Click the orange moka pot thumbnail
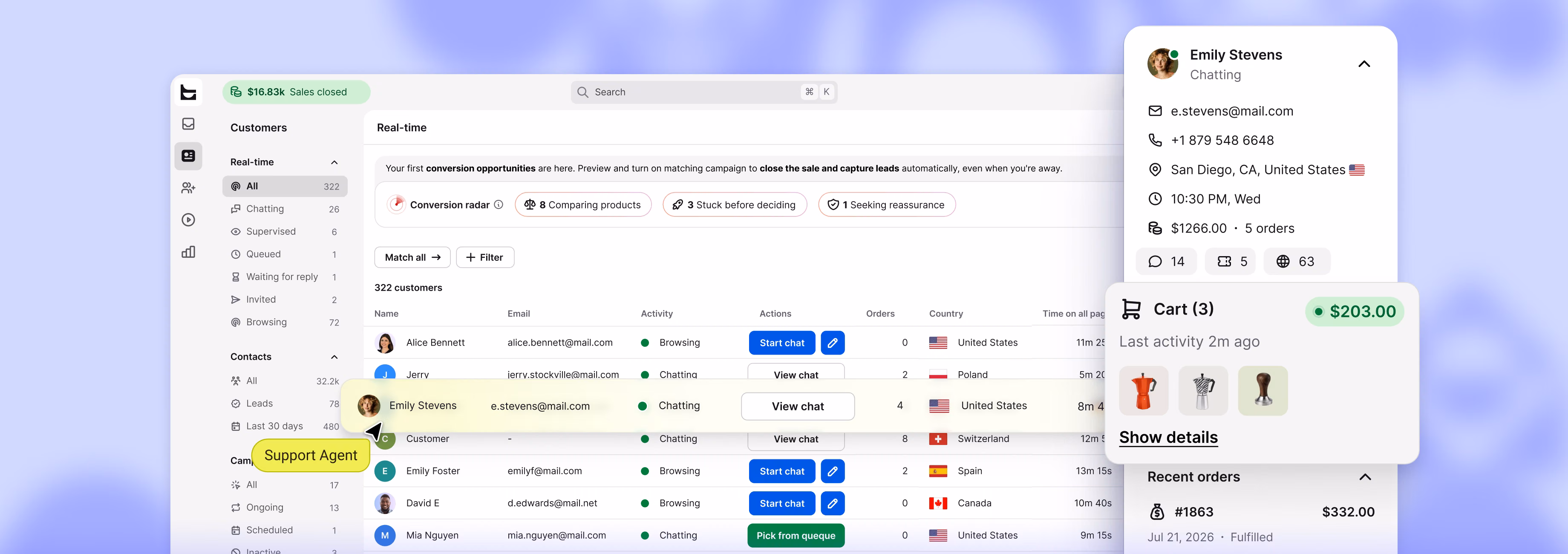The image size is (1568, 554). coord(1144,391)
